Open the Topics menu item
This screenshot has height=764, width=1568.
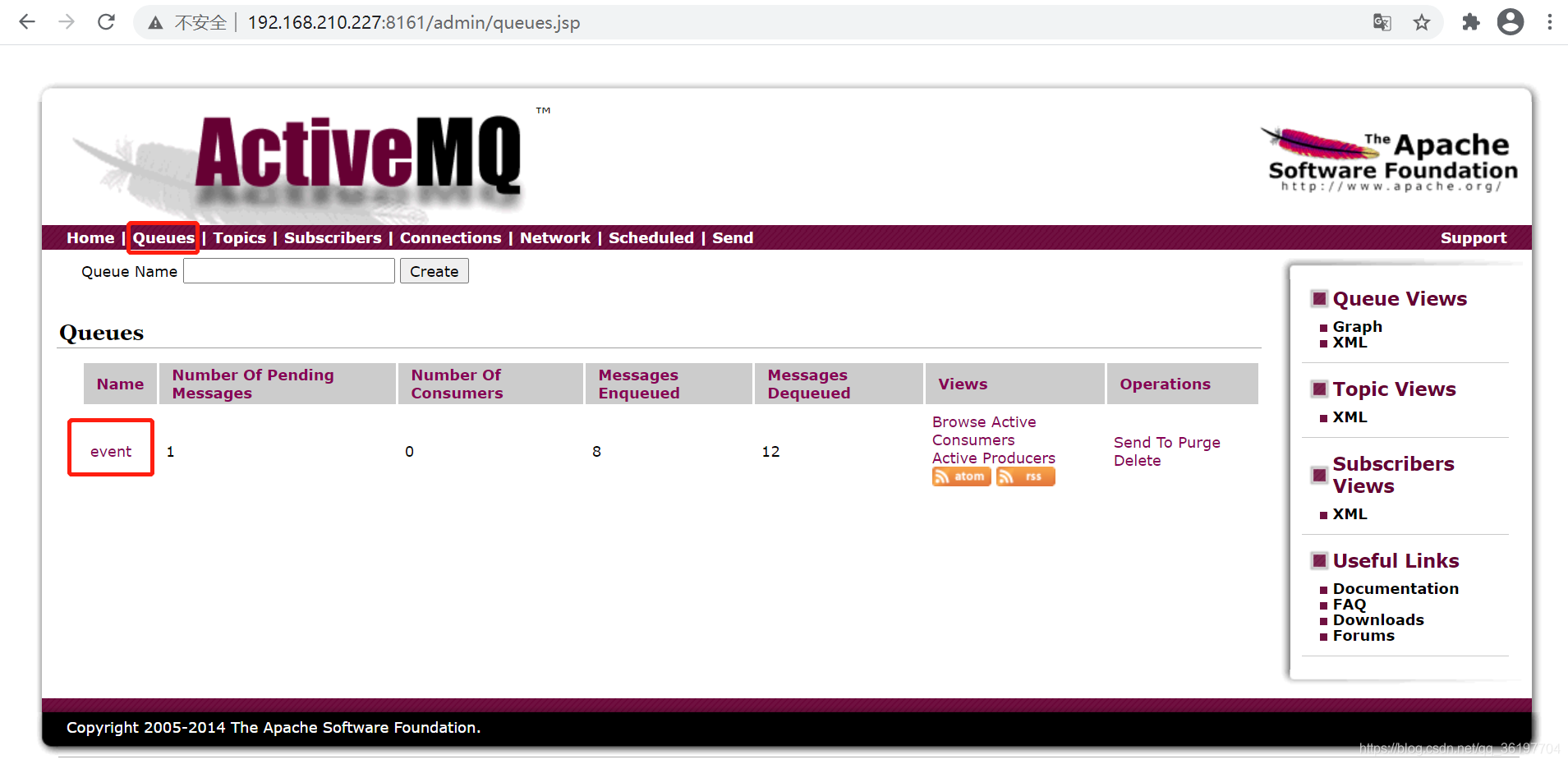(x=239, y=237)
